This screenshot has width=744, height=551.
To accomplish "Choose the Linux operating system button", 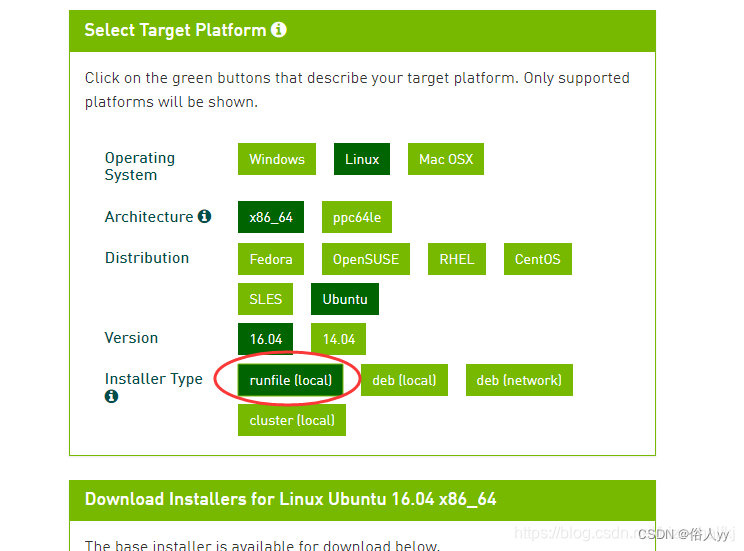I will [x=362, y=159].
